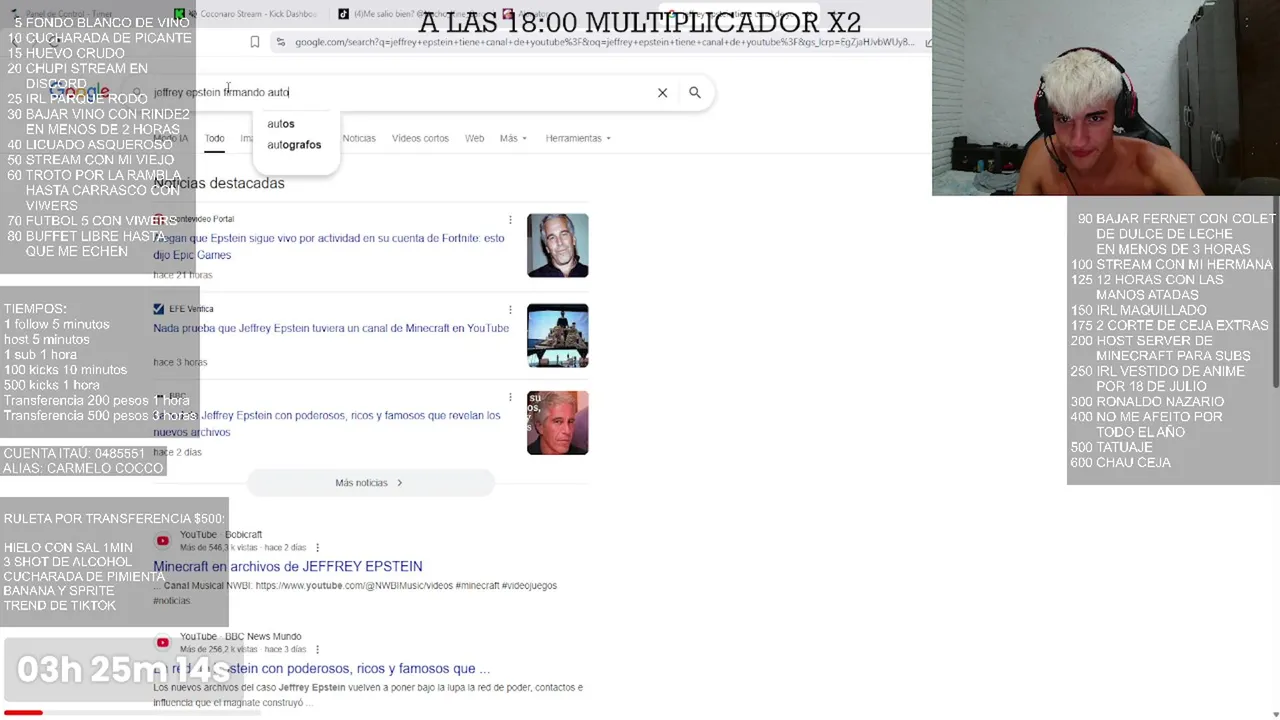
Task: Open article about Epstein Fortnite account activity
Action: coord(329,246)
